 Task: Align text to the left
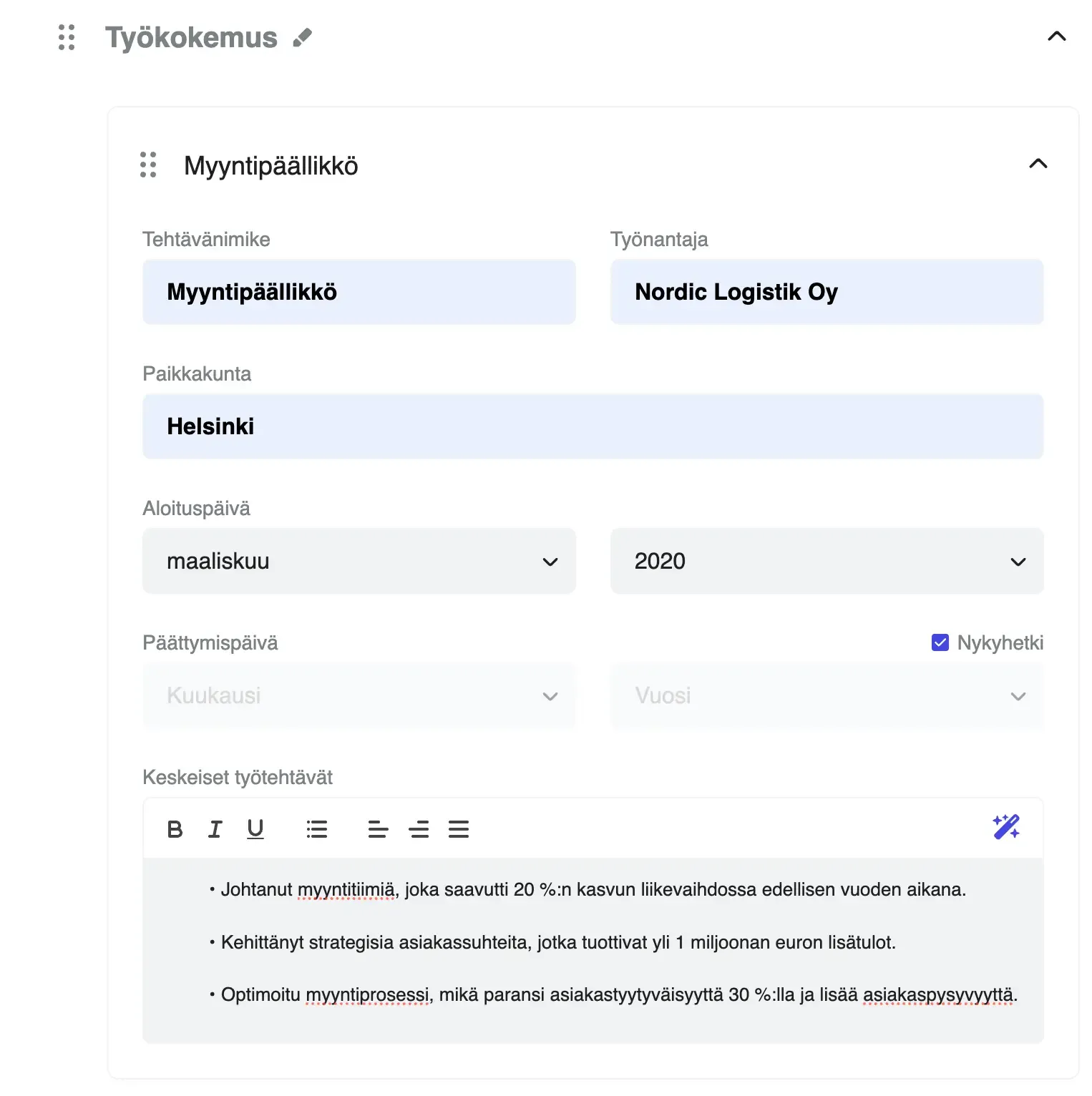coord(378,828)
